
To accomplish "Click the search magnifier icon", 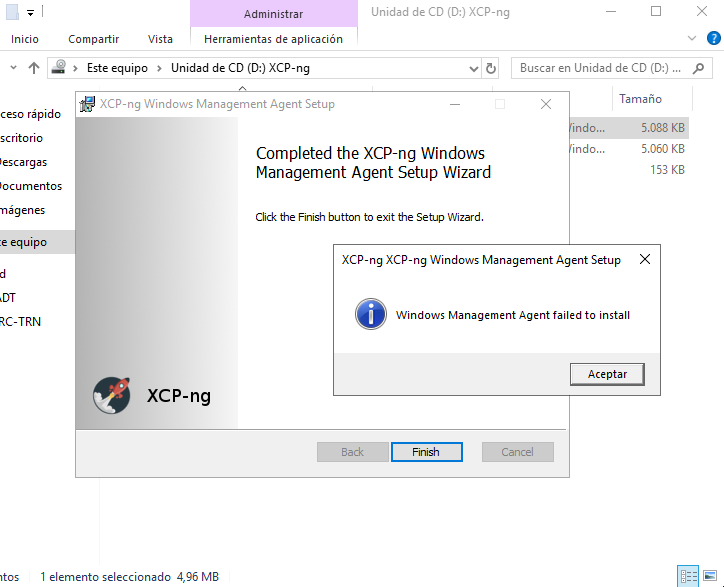I will (699, 68).
